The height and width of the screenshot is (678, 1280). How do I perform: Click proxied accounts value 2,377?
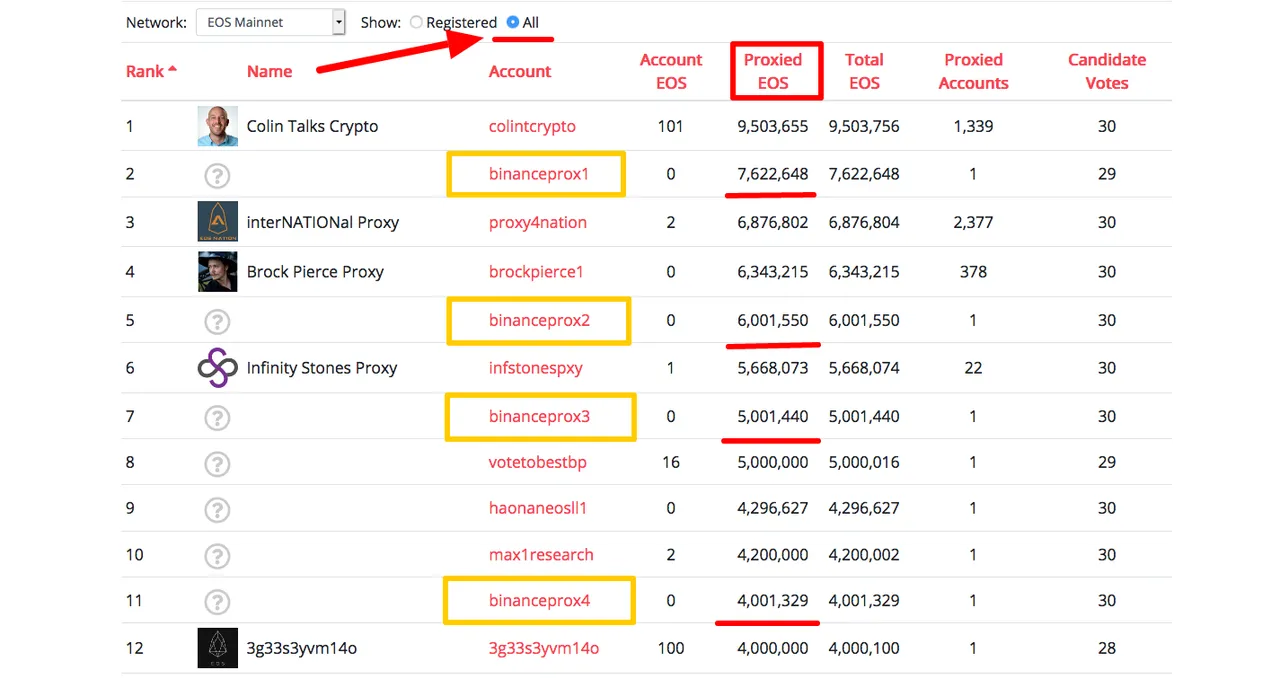(973, 222)
